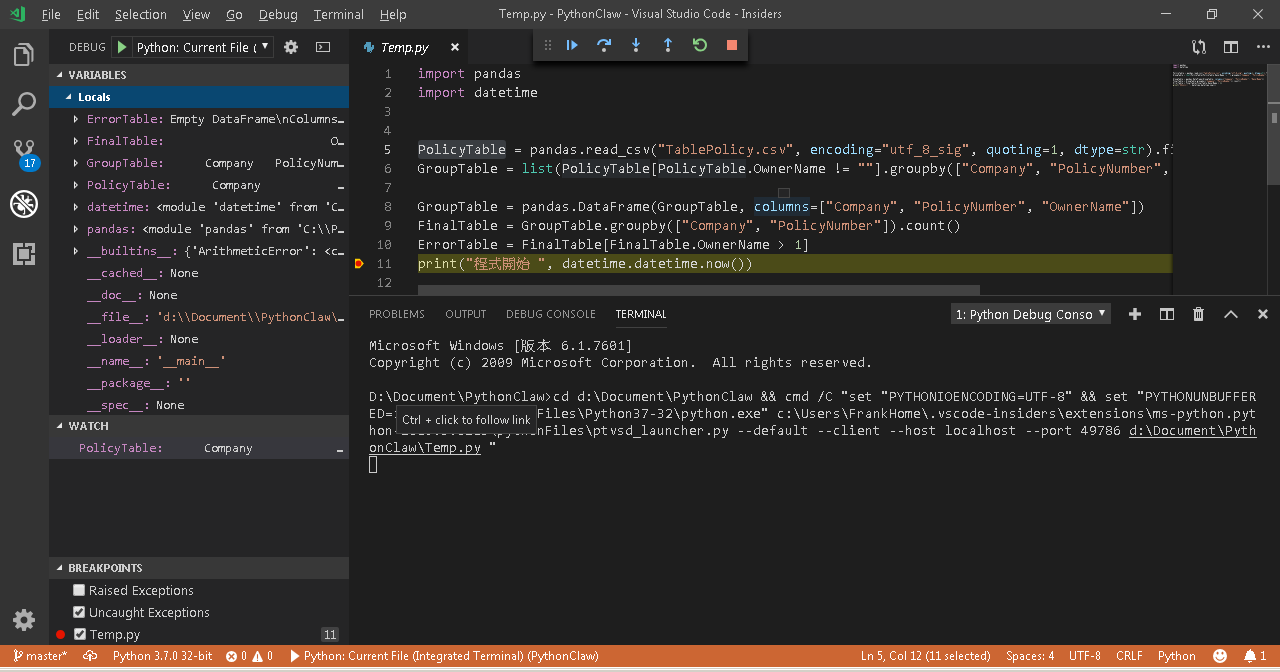Open the Search sidebar view
Screen dimensions: 1280x672
24,103
